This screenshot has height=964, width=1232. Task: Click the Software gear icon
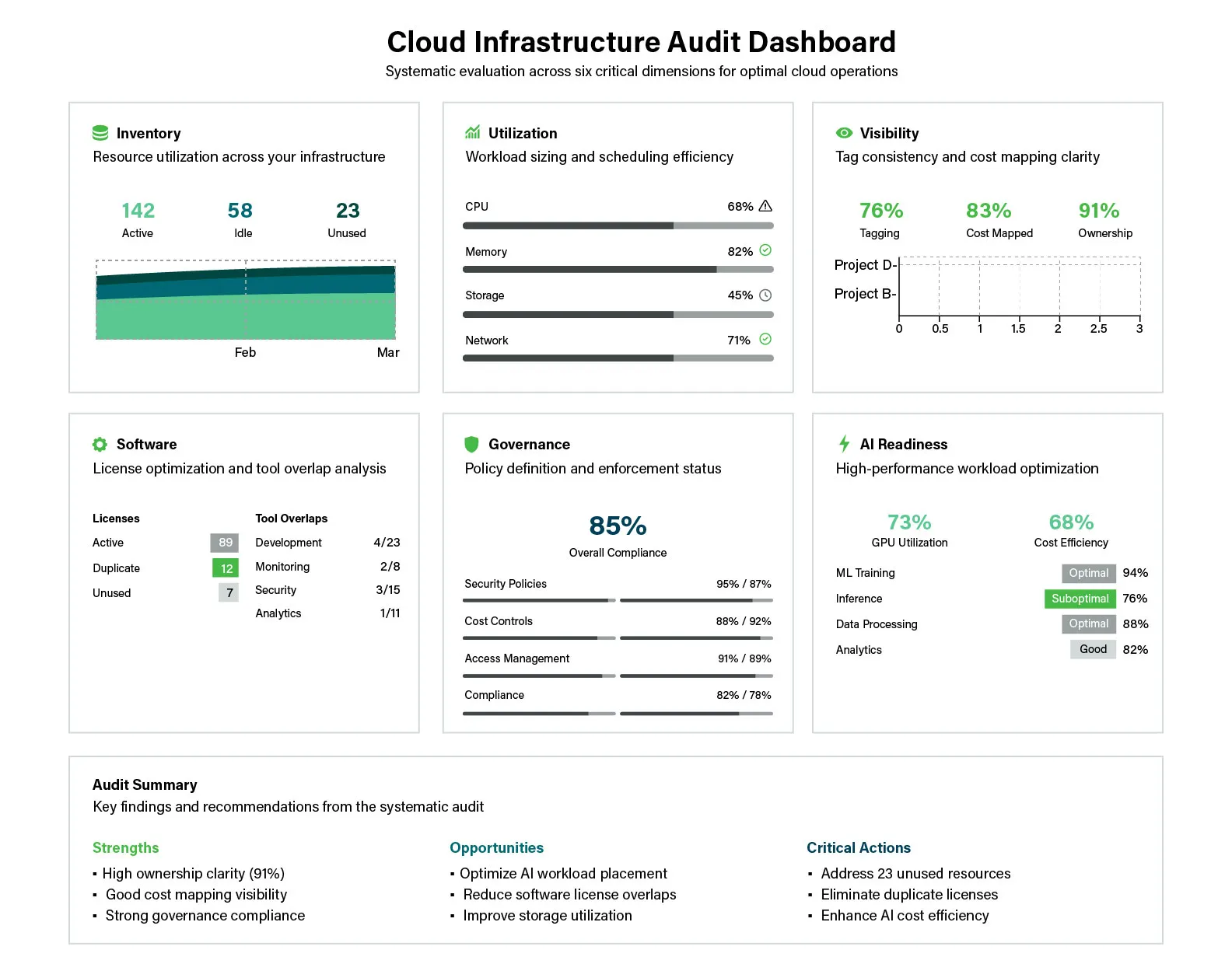tap(100, 445)
